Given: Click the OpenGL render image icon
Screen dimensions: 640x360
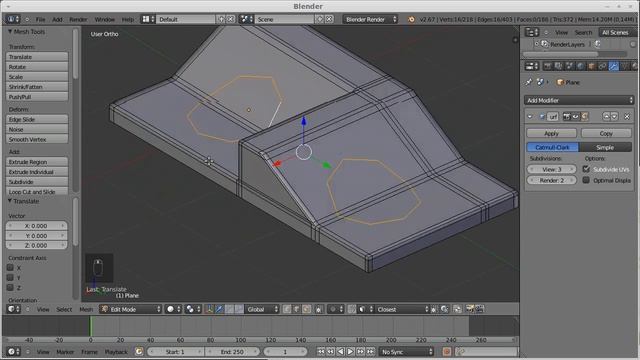Looking at the screenshot, I should coord(470,309).
